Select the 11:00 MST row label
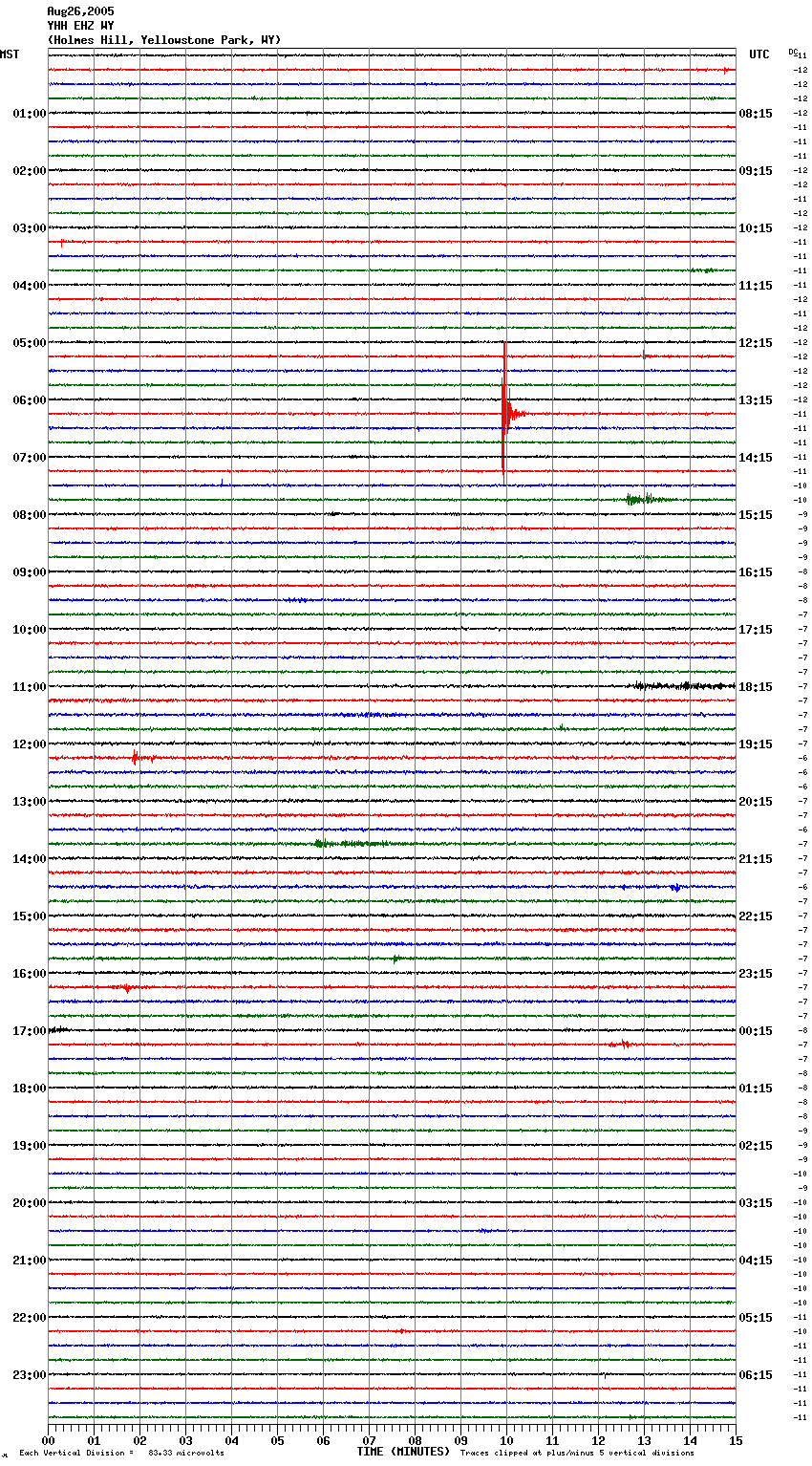This screenshot has width=812, height=1466. coord(30,687)
